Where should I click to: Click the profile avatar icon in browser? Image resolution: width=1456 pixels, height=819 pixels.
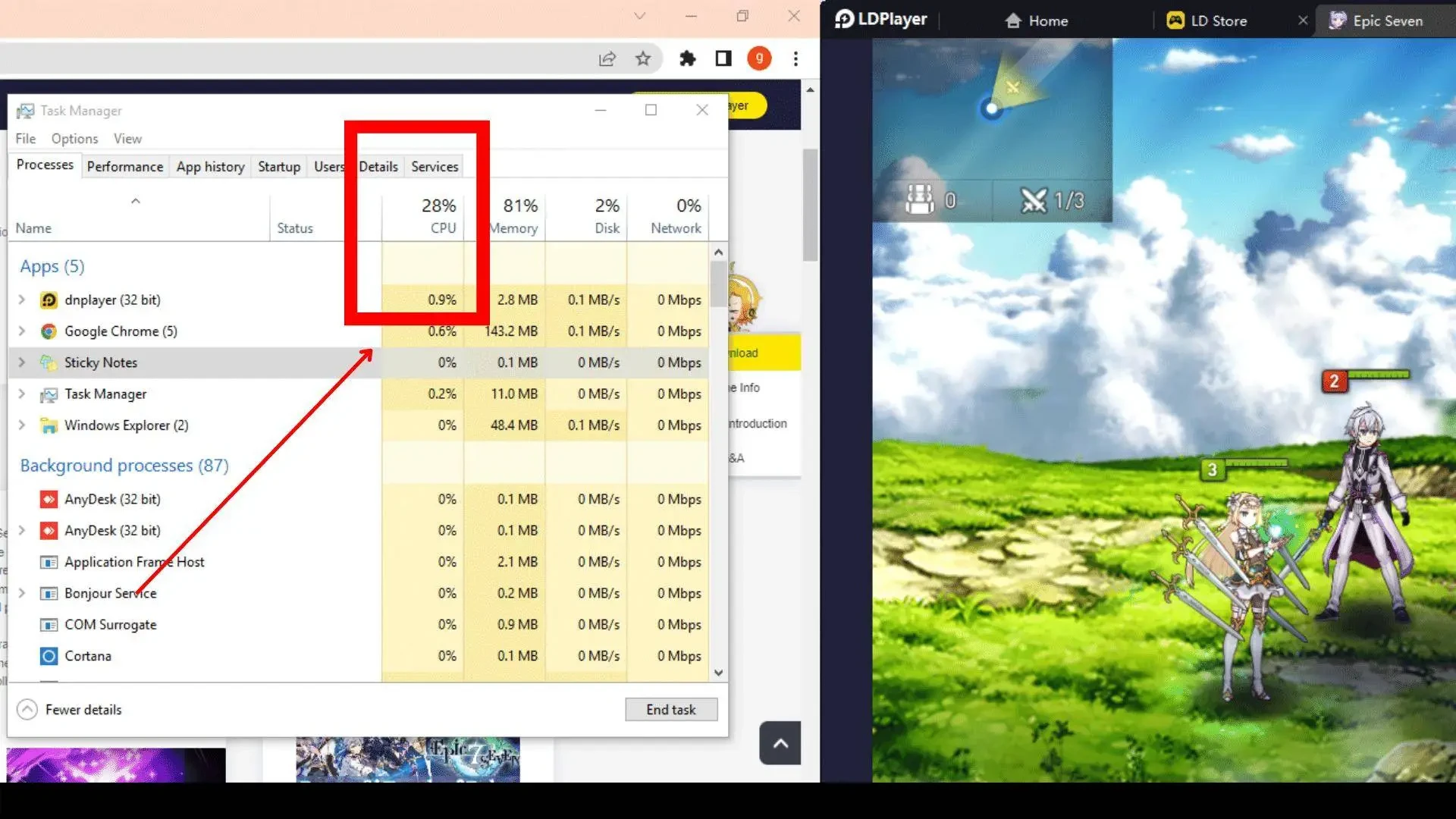tap(760, 58)
